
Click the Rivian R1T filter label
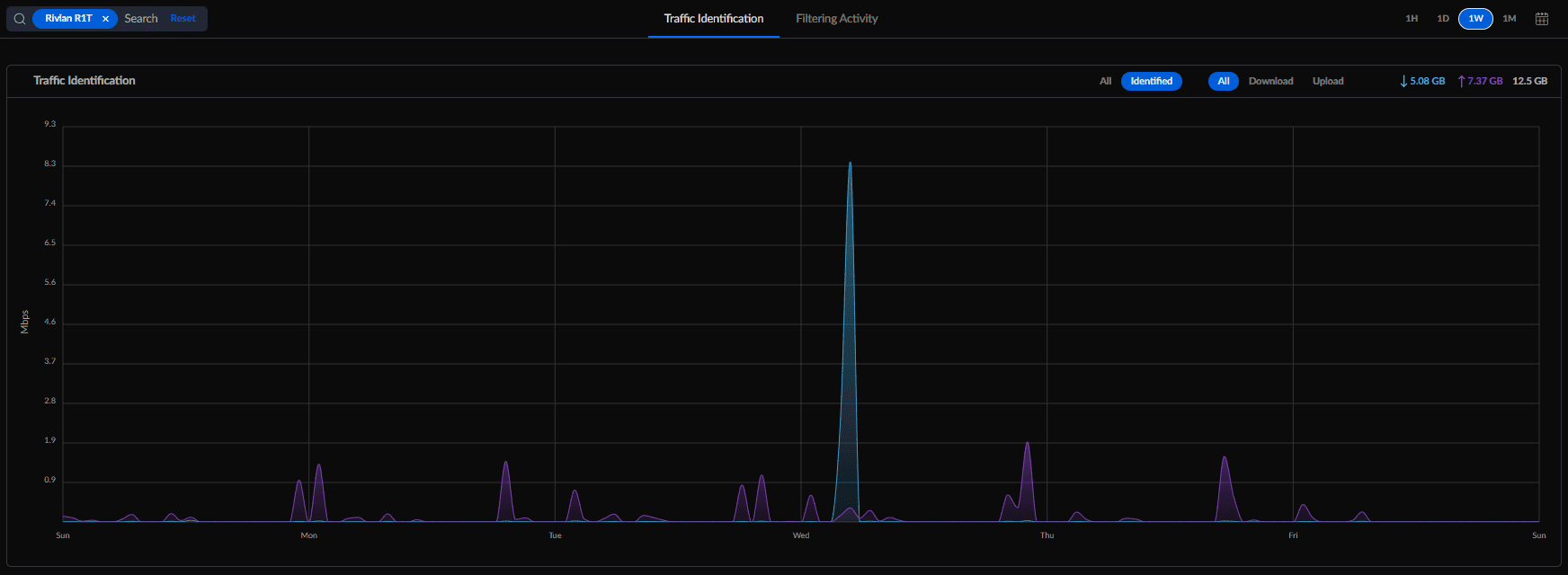[68, 19]
